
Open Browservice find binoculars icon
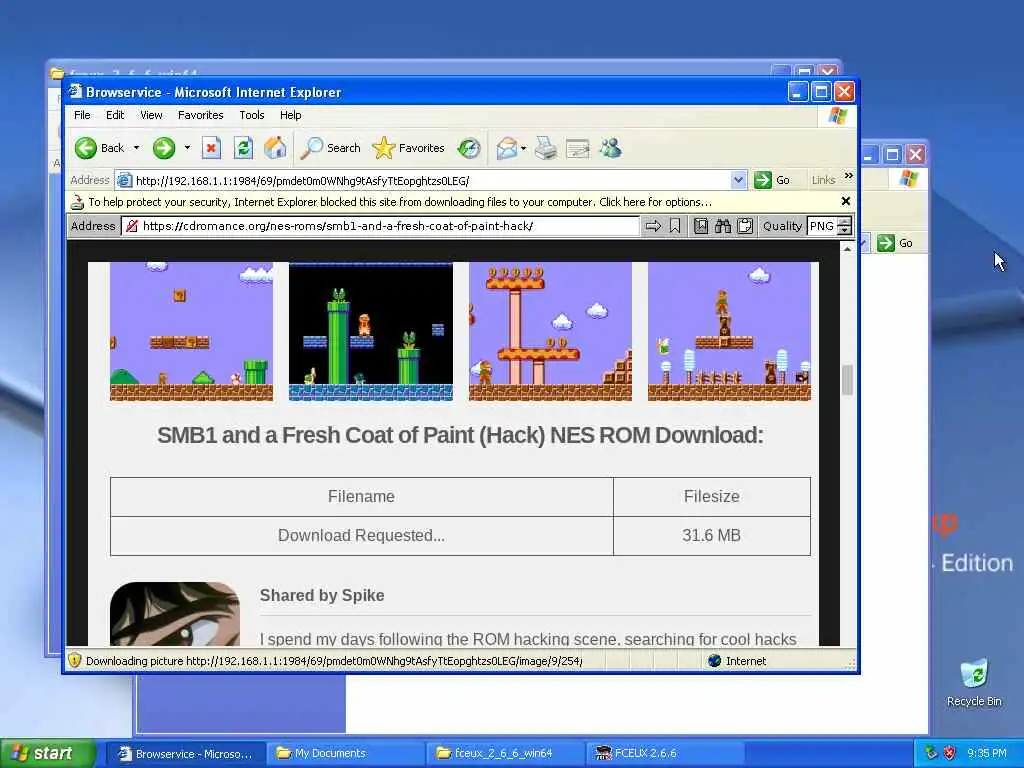(x=722, y=226)
